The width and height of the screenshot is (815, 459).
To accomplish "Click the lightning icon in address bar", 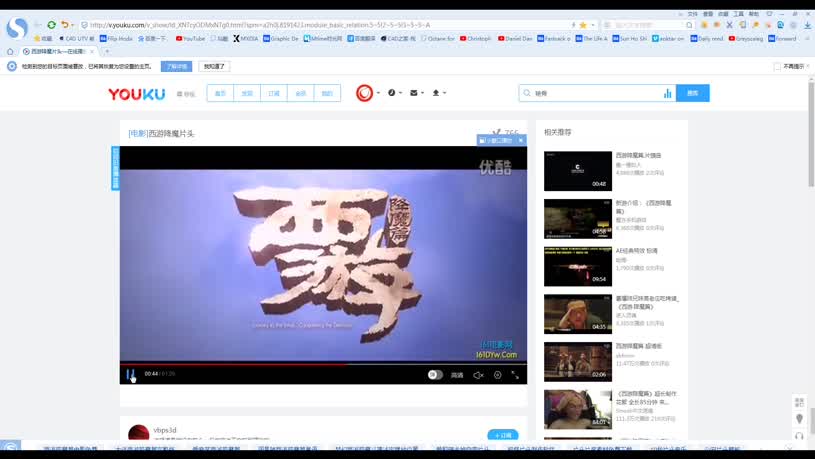I will [573, 25].
